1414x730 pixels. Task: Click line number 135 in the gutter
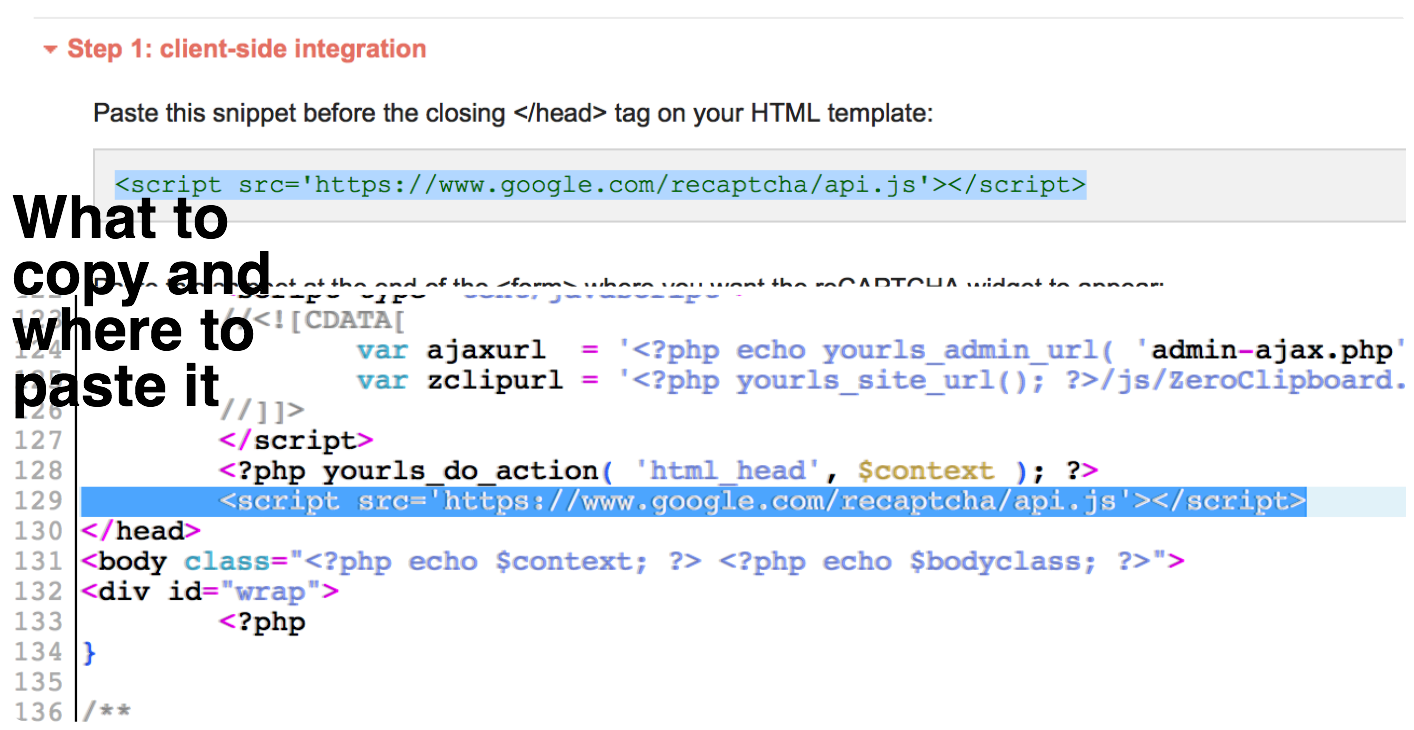tap(39, 682)
